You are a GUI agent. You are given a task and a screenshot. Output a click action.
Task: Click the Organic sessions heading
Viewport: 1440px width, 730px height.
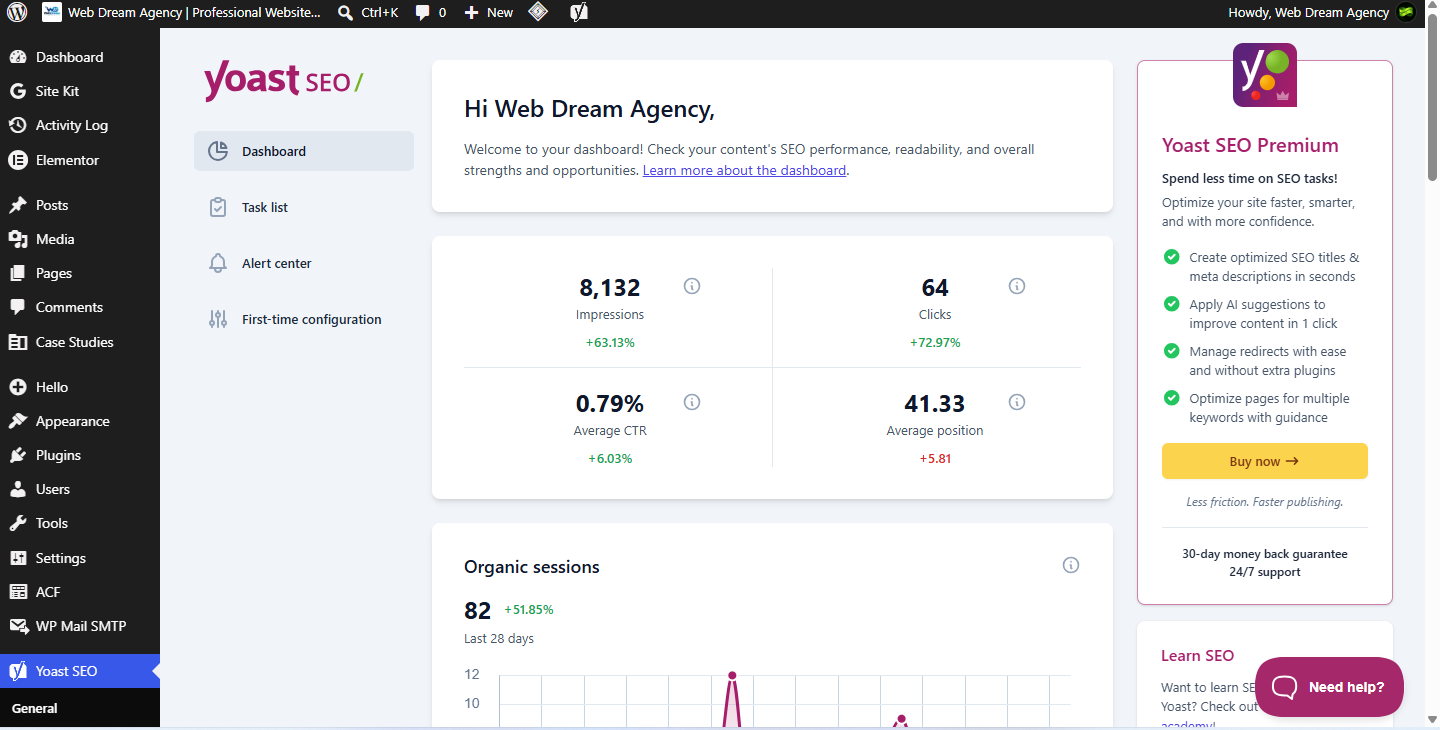click(x=532, y=567)
